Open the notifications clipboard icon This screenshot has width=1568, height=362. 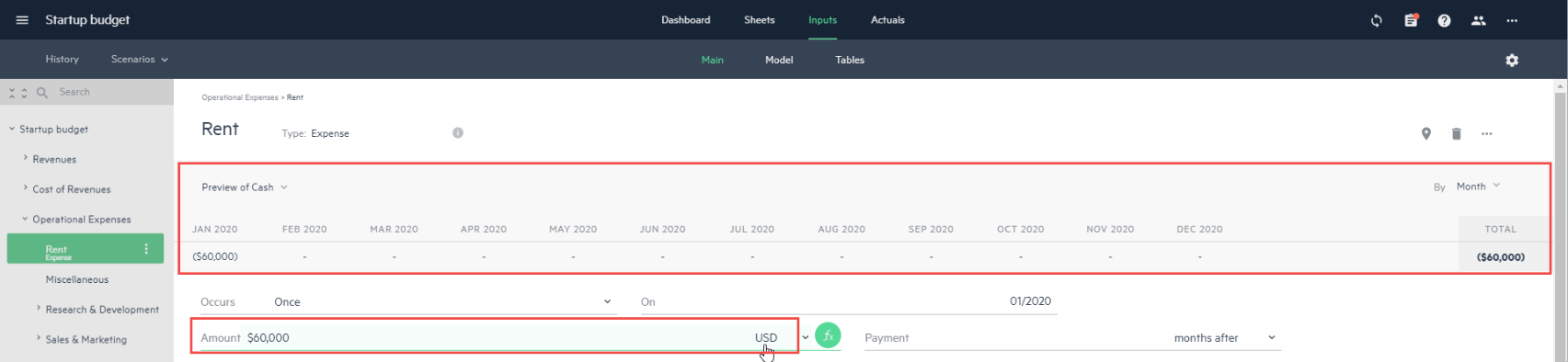pos(1411,20)
